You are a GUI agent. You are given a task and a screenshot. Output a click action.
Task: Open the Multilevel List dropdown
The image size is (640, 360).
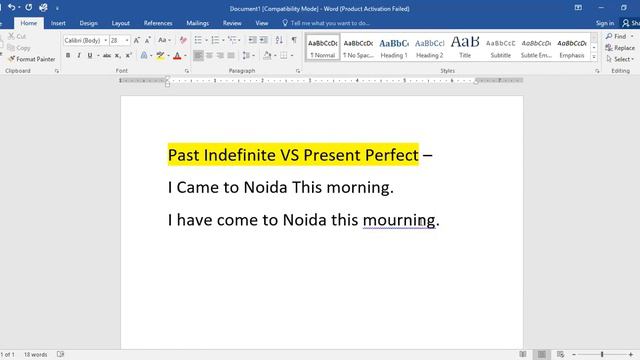(239, 40)
